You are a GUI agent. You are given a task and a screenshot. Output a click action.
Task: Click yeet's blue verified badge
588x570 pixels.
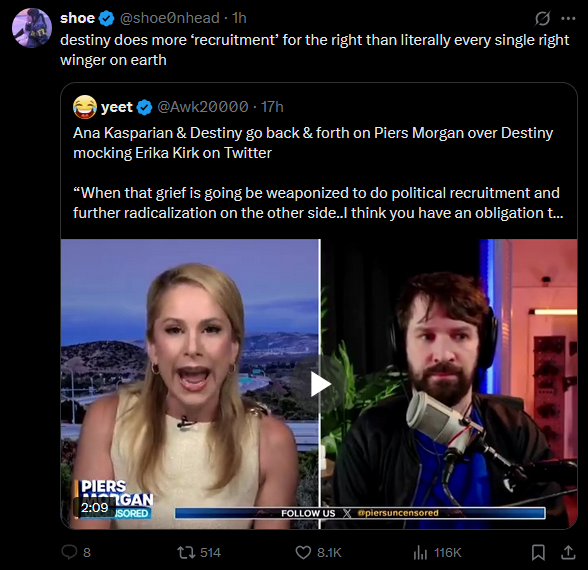click(x=144, y=107)
